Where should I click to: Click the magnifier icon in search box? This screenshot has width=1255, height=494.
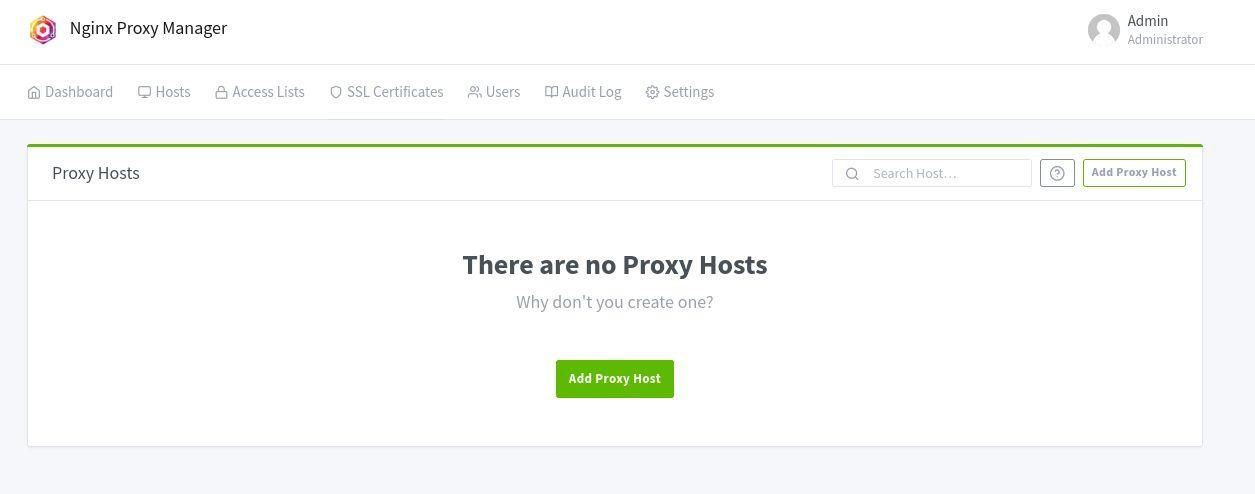coord(852,174)
